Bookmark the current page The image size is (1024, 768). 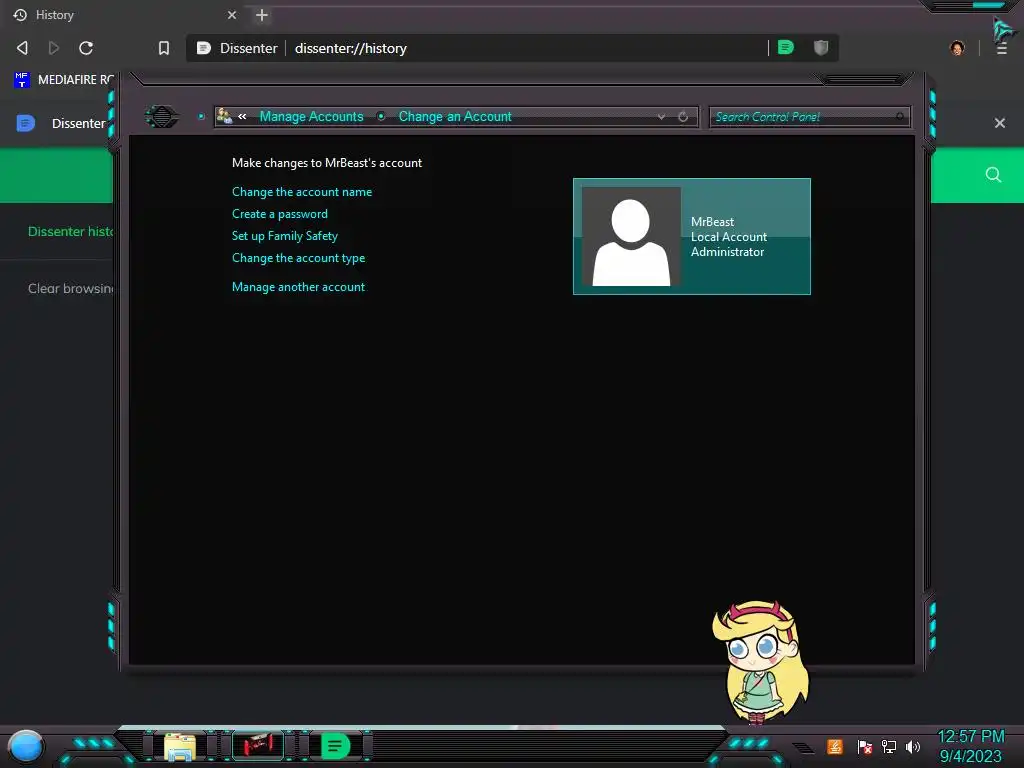163,48
